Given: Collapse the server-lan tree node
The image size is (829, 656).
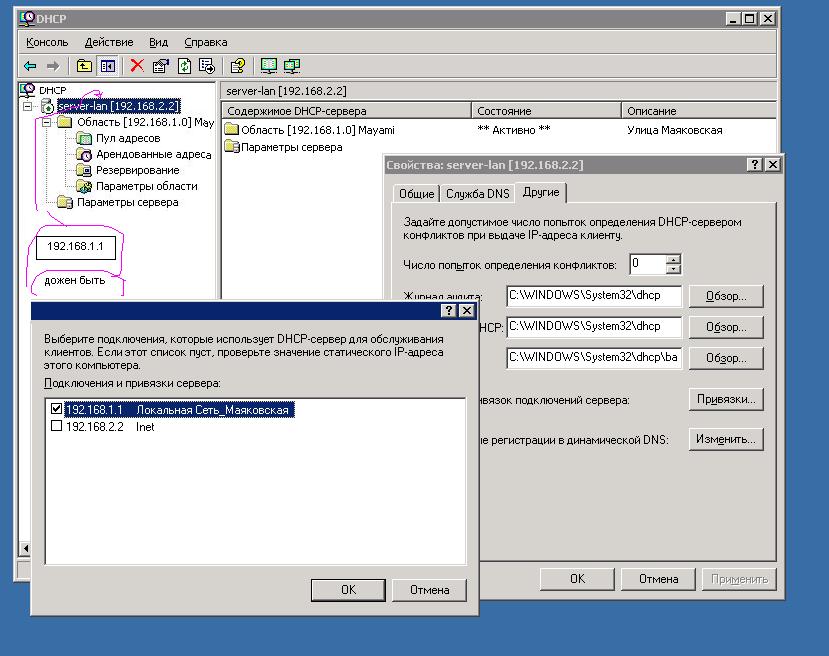Looking at the screenshot, I should tap(28, 106).
